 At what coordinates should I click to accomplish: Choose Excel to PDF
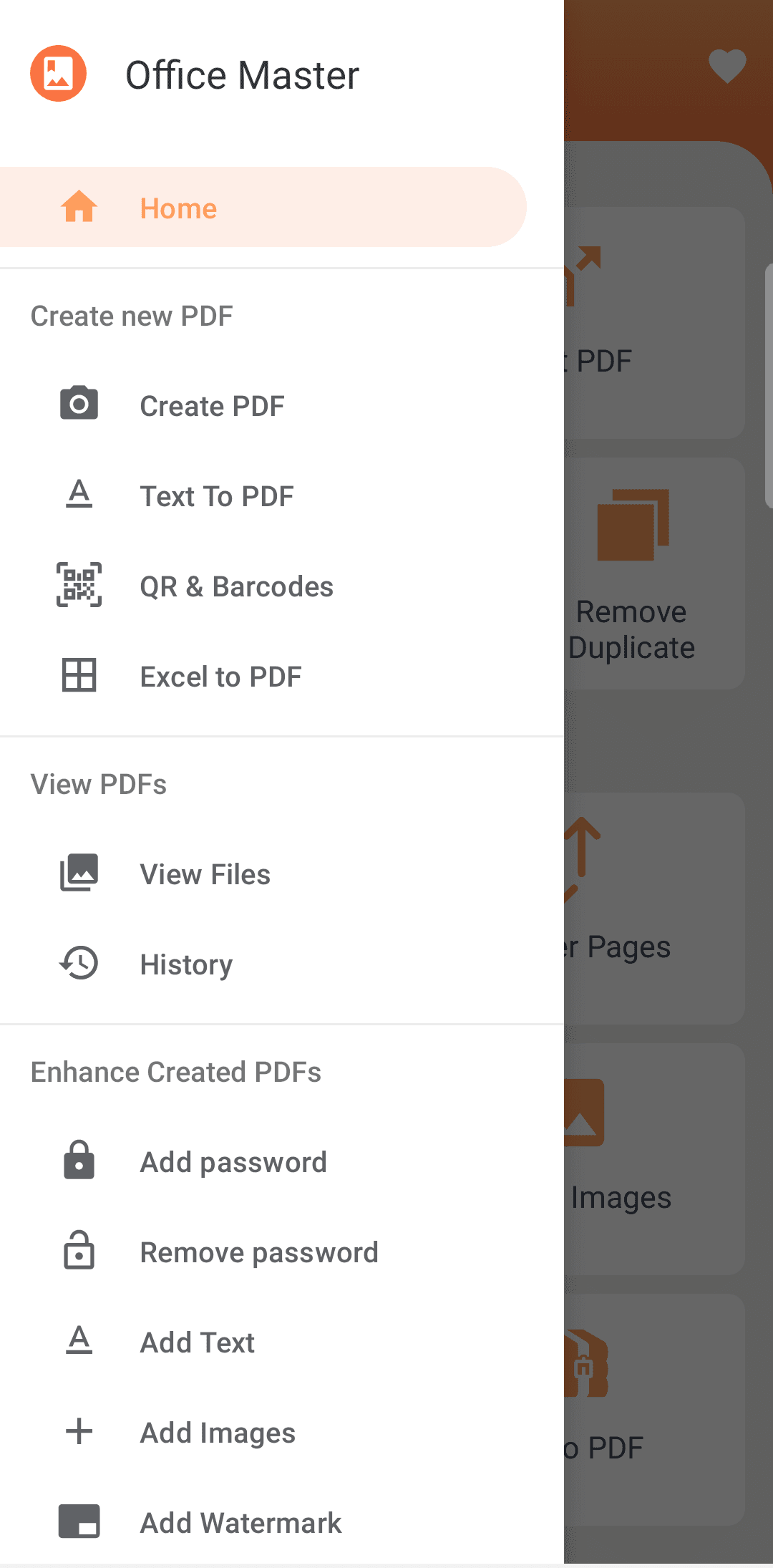[x=220, y=677]
